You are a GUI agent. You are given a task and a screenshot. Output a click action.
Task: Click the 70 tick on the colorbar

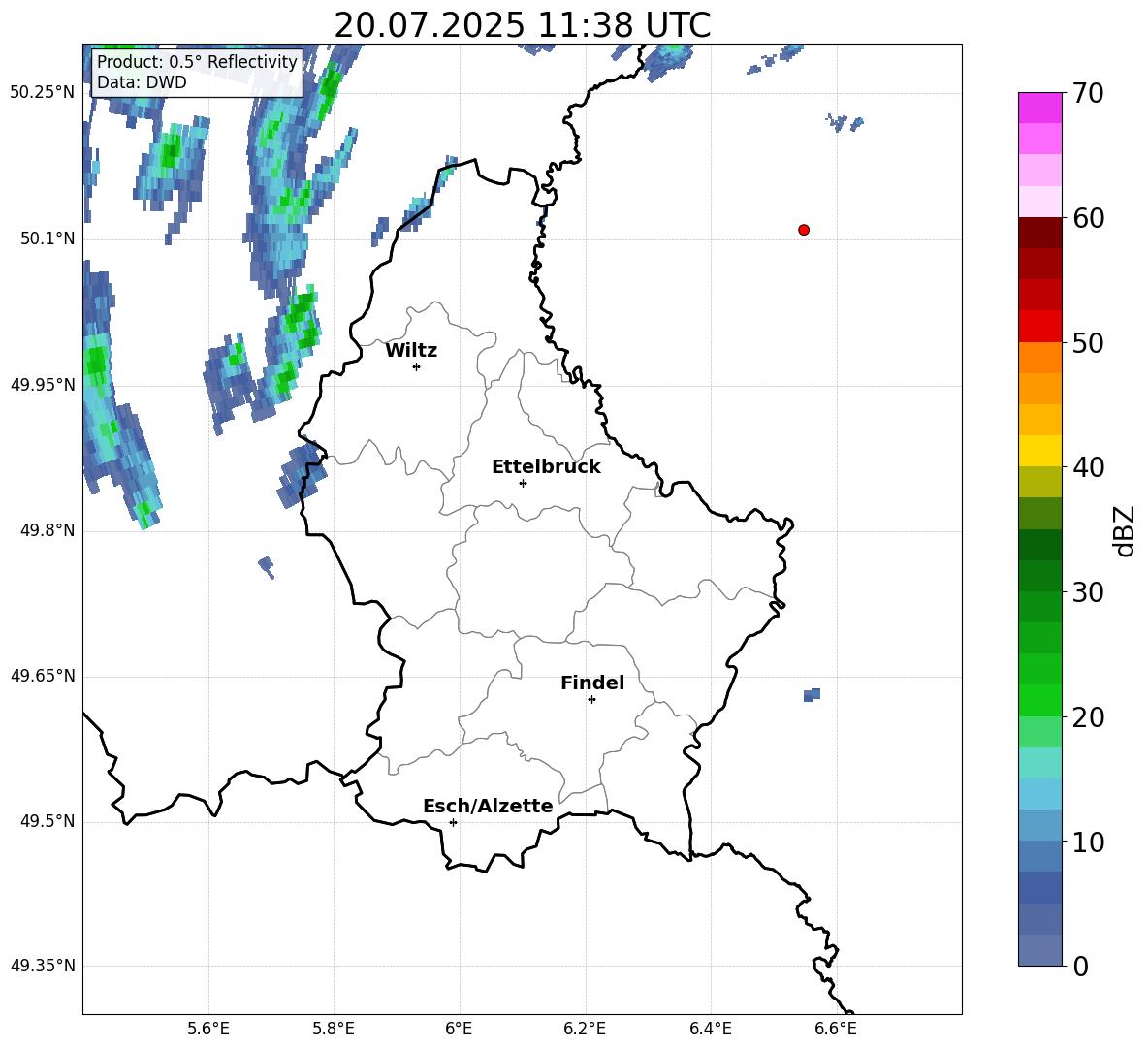click(1088, 93)
